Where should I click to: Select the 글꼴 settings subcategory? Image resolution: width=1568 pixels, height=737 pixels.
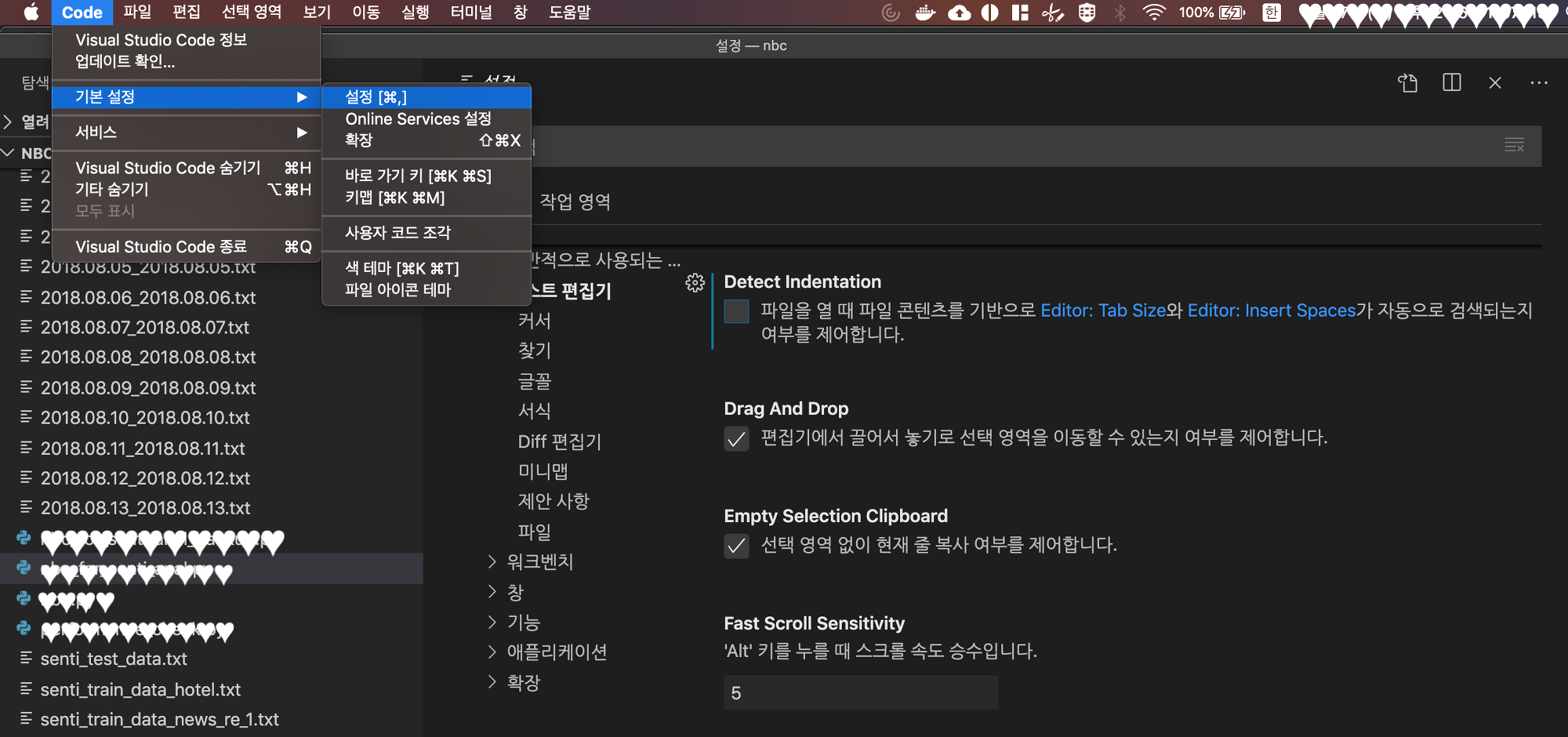click(x=535, y=381)
